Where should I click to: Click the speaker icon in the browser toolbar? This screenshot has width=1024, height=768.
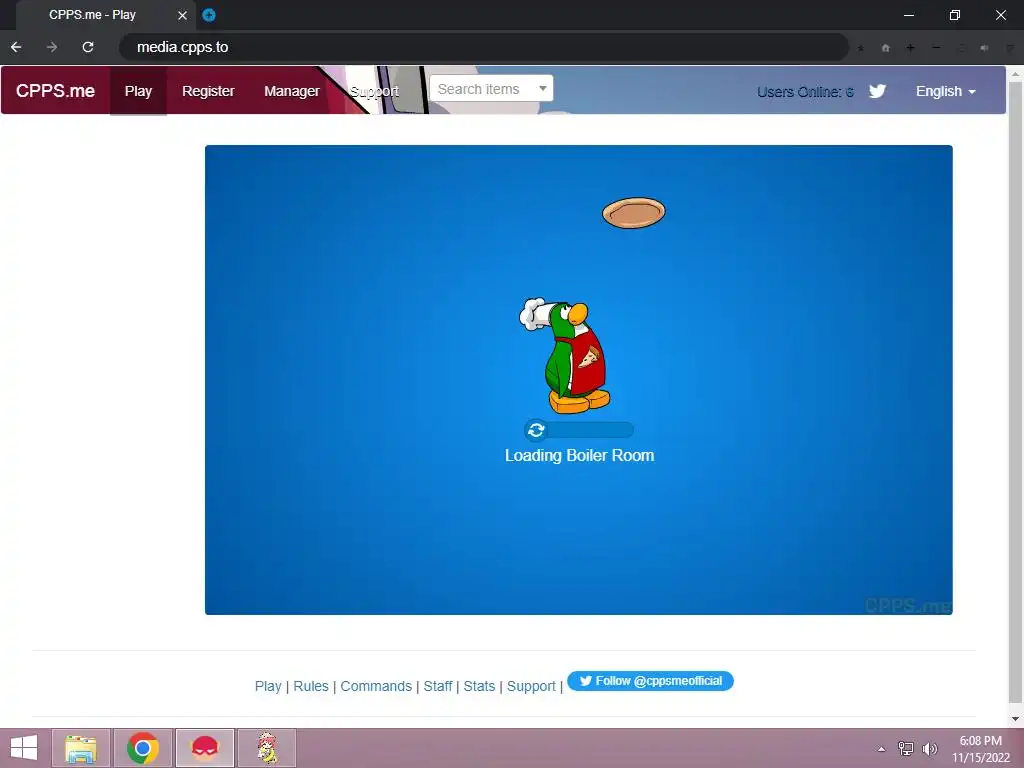pos(984,48)
